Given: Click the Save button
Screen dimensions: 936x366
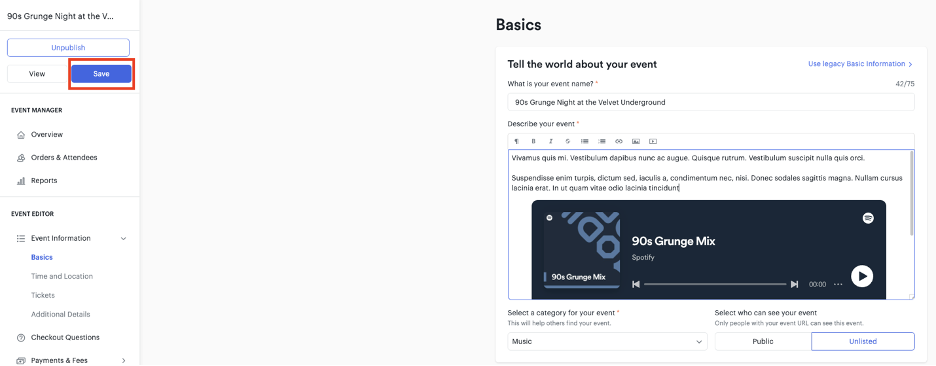Looking at the screenshot, I should 101,74.
